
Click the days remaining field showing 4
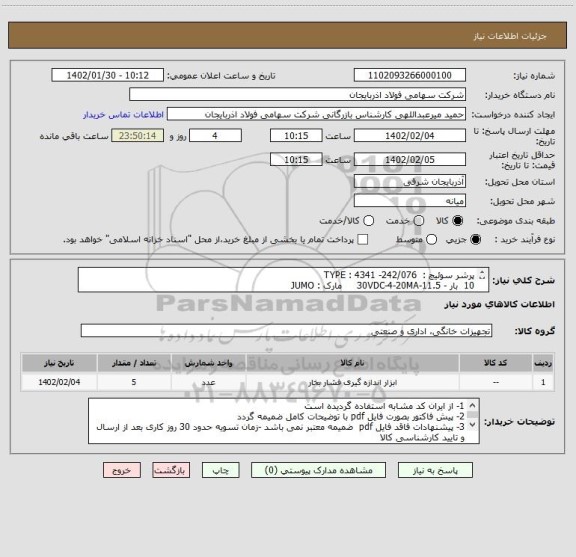(x=215, y=136)
